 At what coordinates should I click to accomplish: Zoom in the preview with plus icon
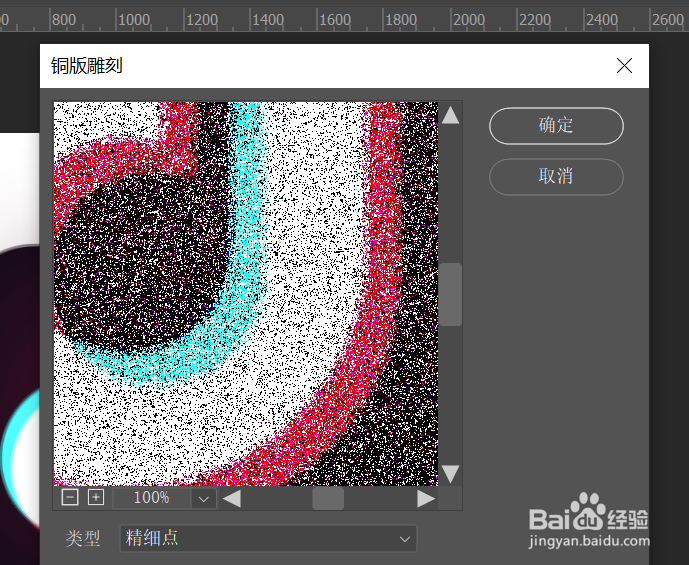[x=96, y=498]
